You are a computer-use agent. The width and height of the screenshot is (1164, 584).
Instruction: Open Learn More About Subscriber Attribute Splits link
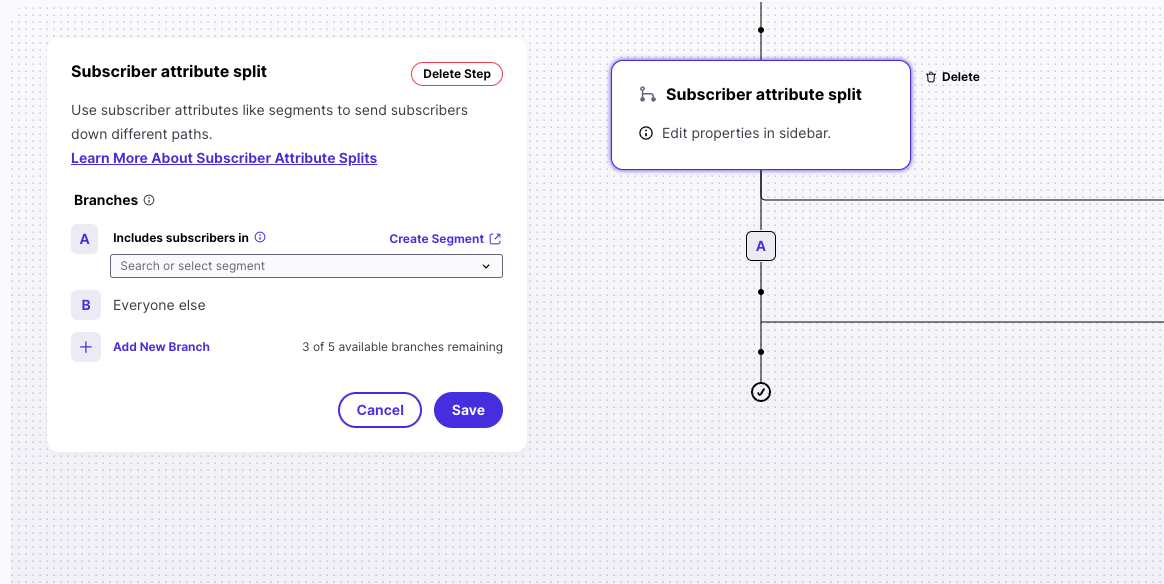(x=224, y=158)
